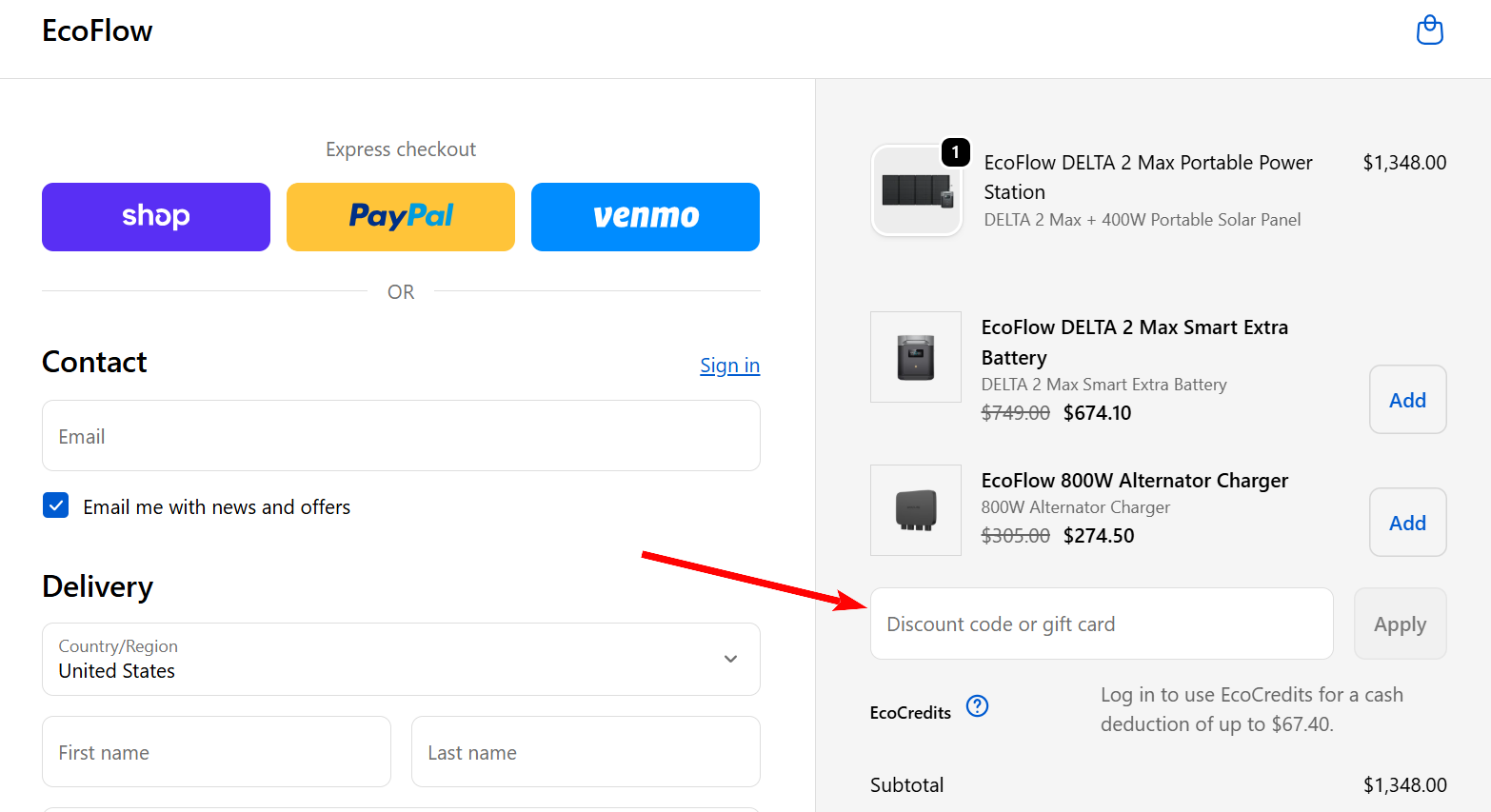Pay with Shop Pay express button
Viewport: 1491px width, 812px height.
[x=156, y=217]
